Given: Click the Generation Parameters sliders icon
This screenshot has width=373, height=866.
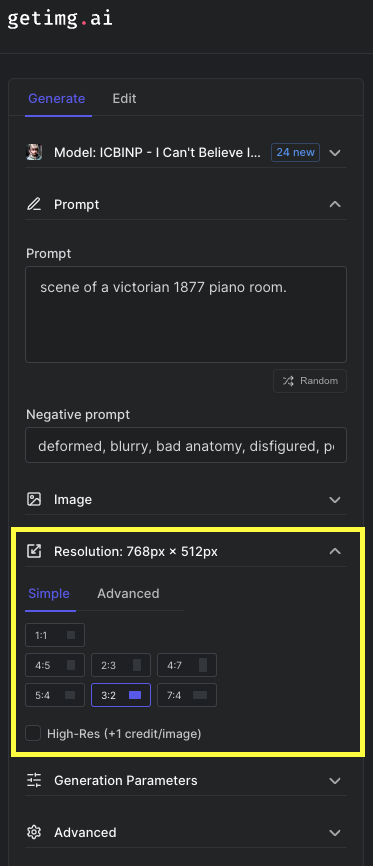Looking at the screenshot, I should 34,780.
